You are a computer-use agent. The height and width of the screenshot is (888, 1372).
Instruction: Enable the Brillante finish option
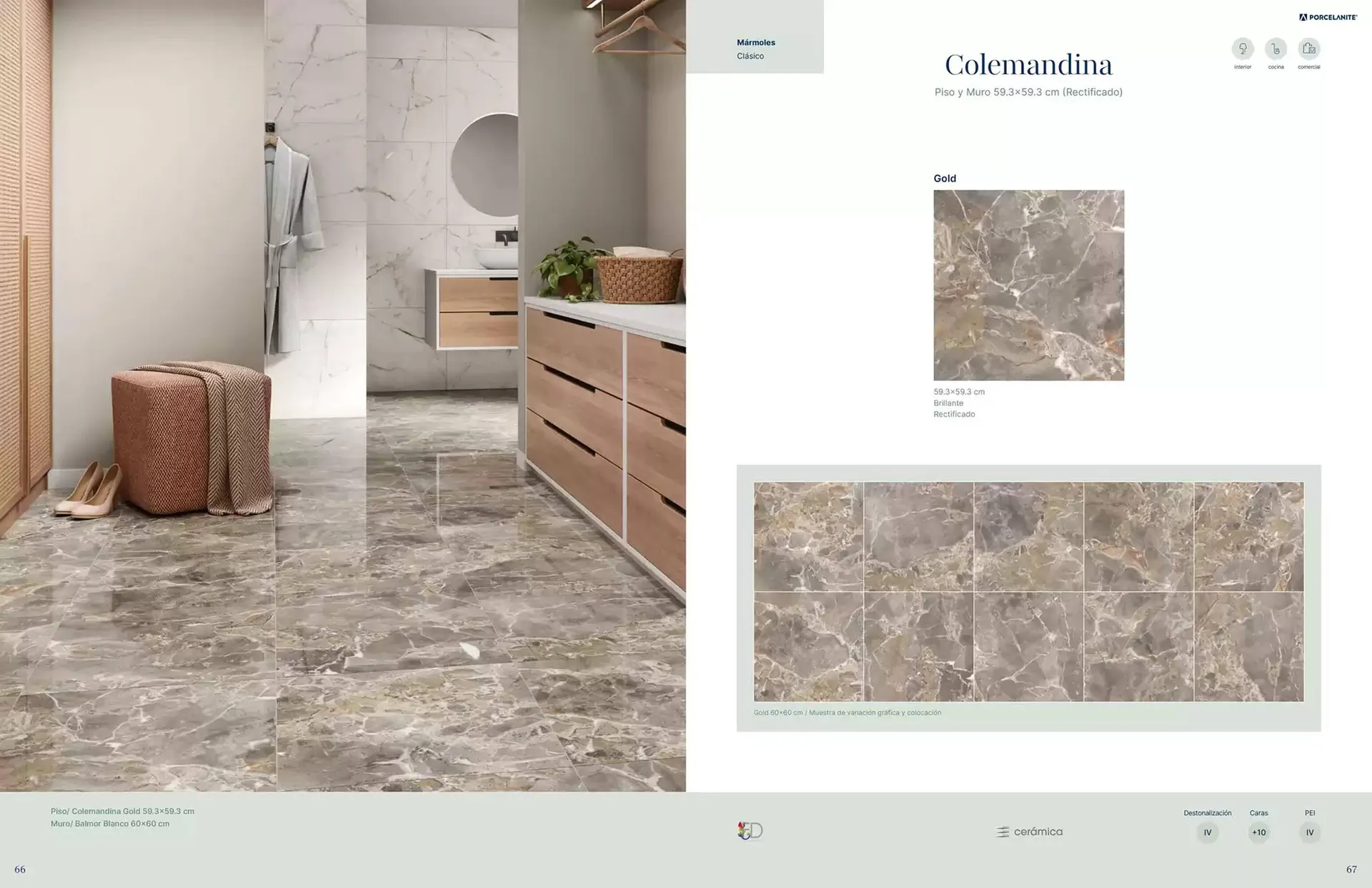pos(948,403)
